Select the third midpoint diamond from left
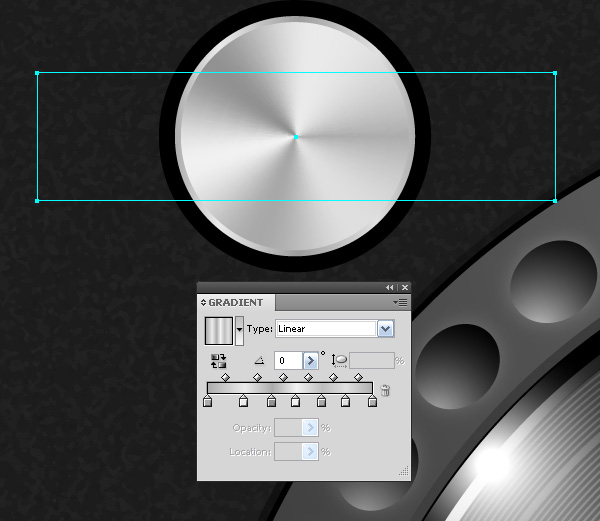This screenshot has height=521, width=600. tap(284, 378)
